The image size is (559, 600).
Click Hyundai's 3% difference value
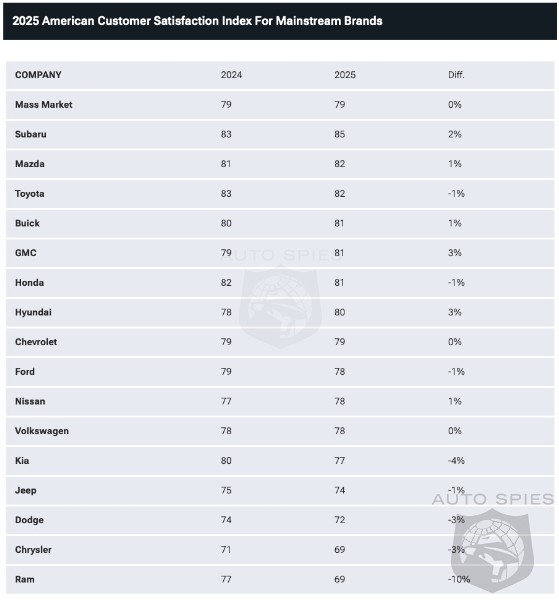455,312
